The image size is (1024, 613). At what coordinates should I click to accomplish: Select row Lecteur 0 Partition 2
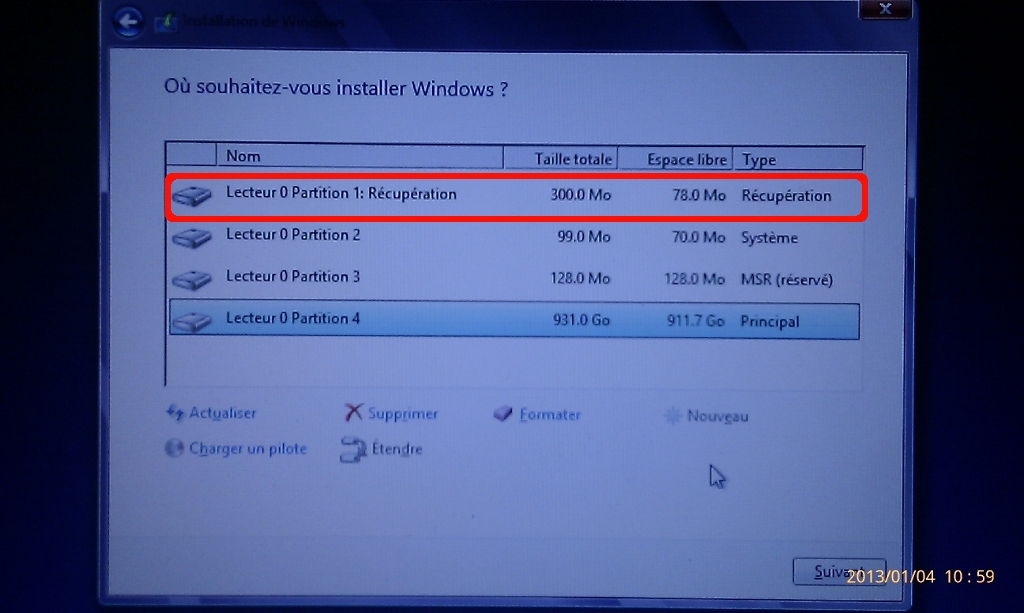[515, 237]
